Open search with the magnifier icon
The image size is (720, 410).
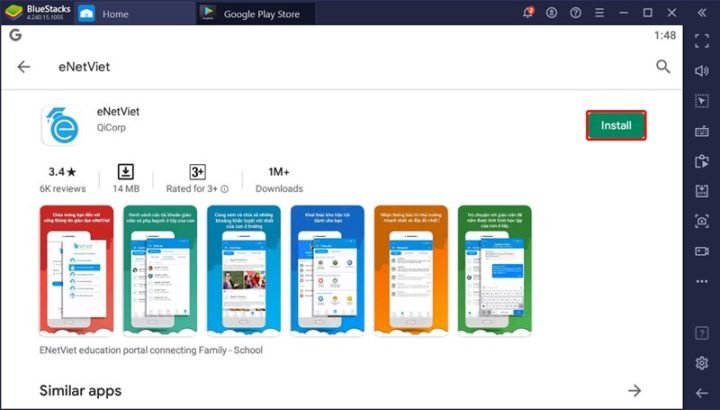pos(663,67)
